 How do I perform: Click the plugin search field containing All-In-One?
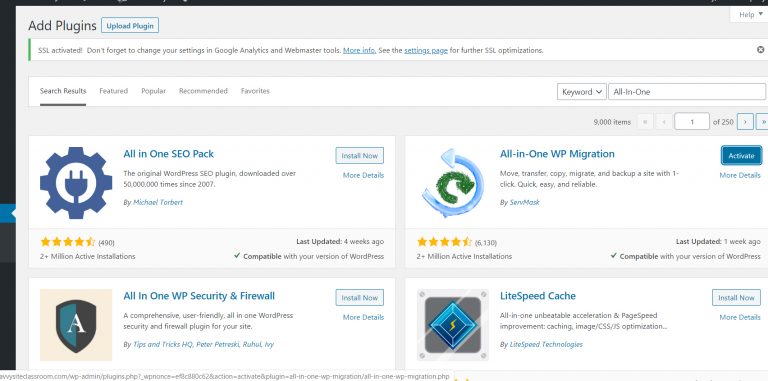[x=687, y=92]
